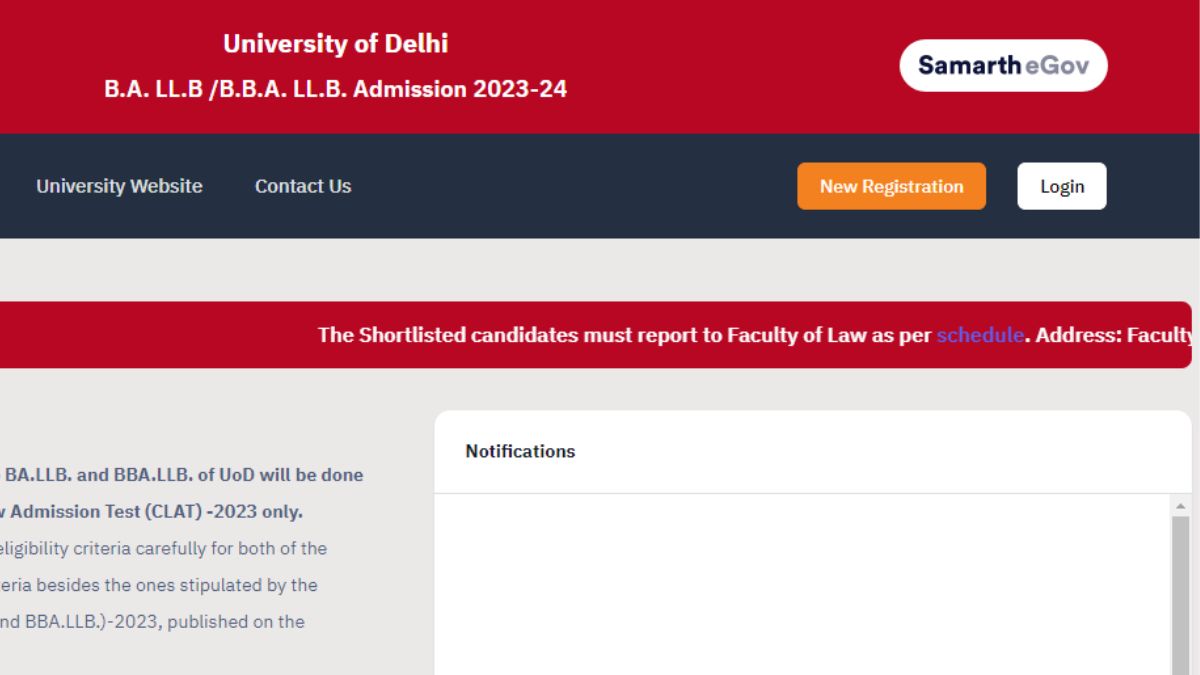
Task: Open the schedule link in the red banner
Action: (979, 335)
